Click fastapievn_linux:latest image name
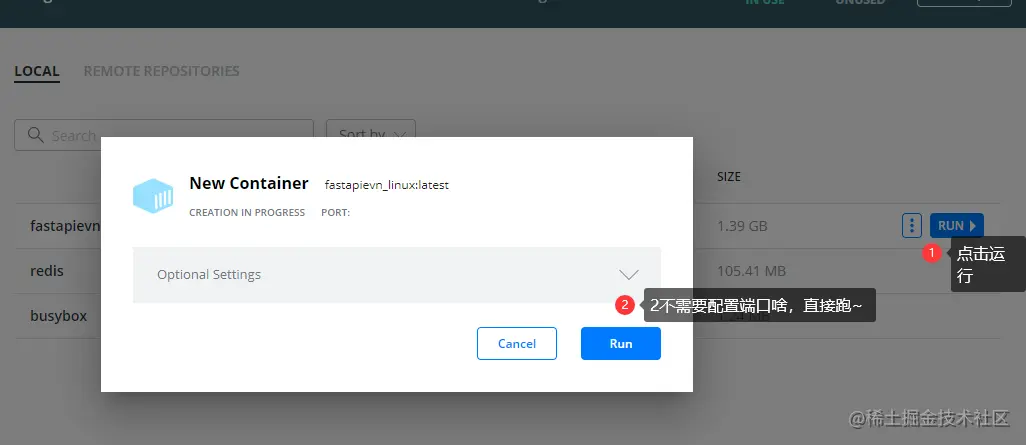The image size is (1026, 445). coord(387,185)
